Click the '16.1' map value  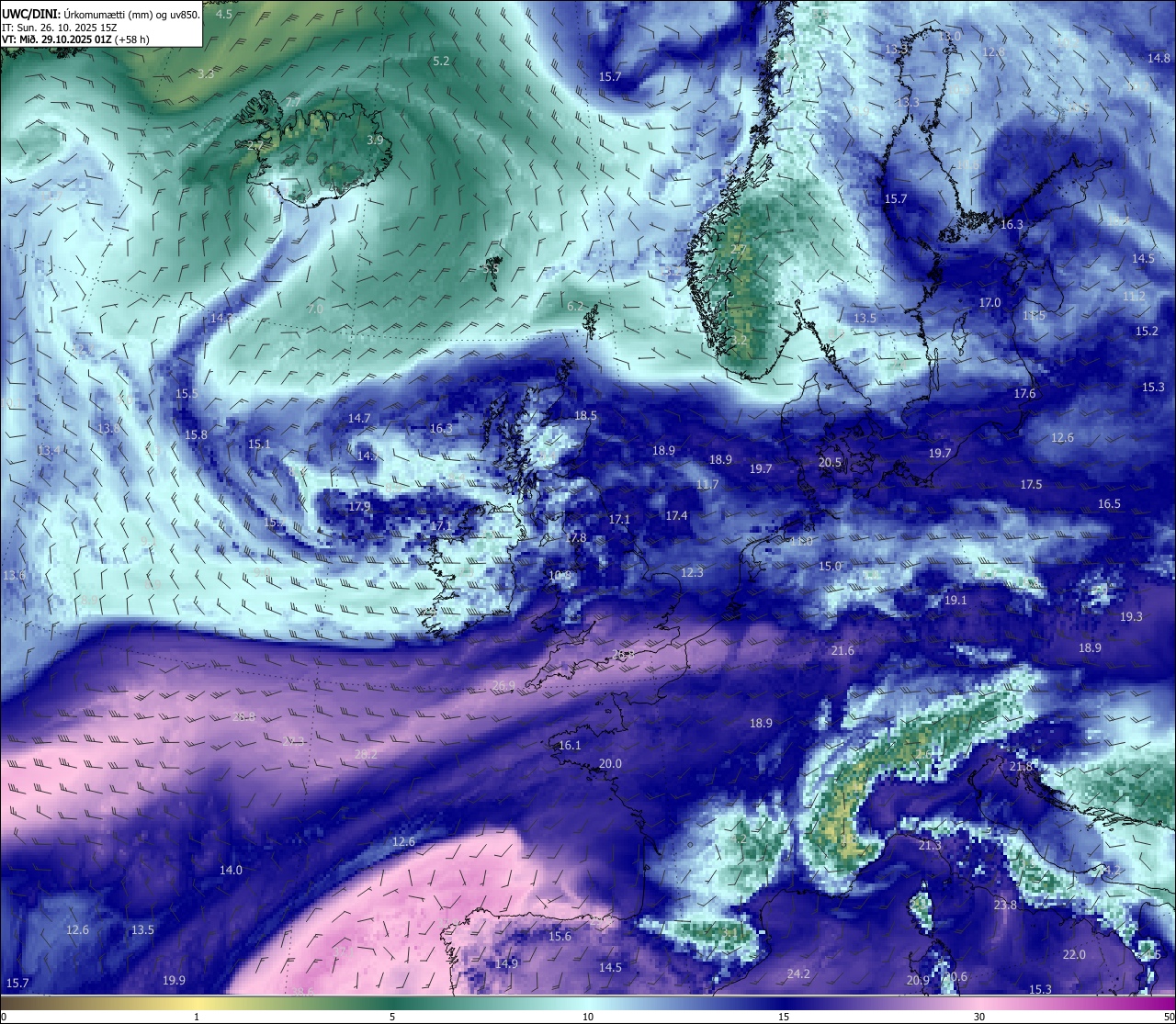tap(570, 745)
